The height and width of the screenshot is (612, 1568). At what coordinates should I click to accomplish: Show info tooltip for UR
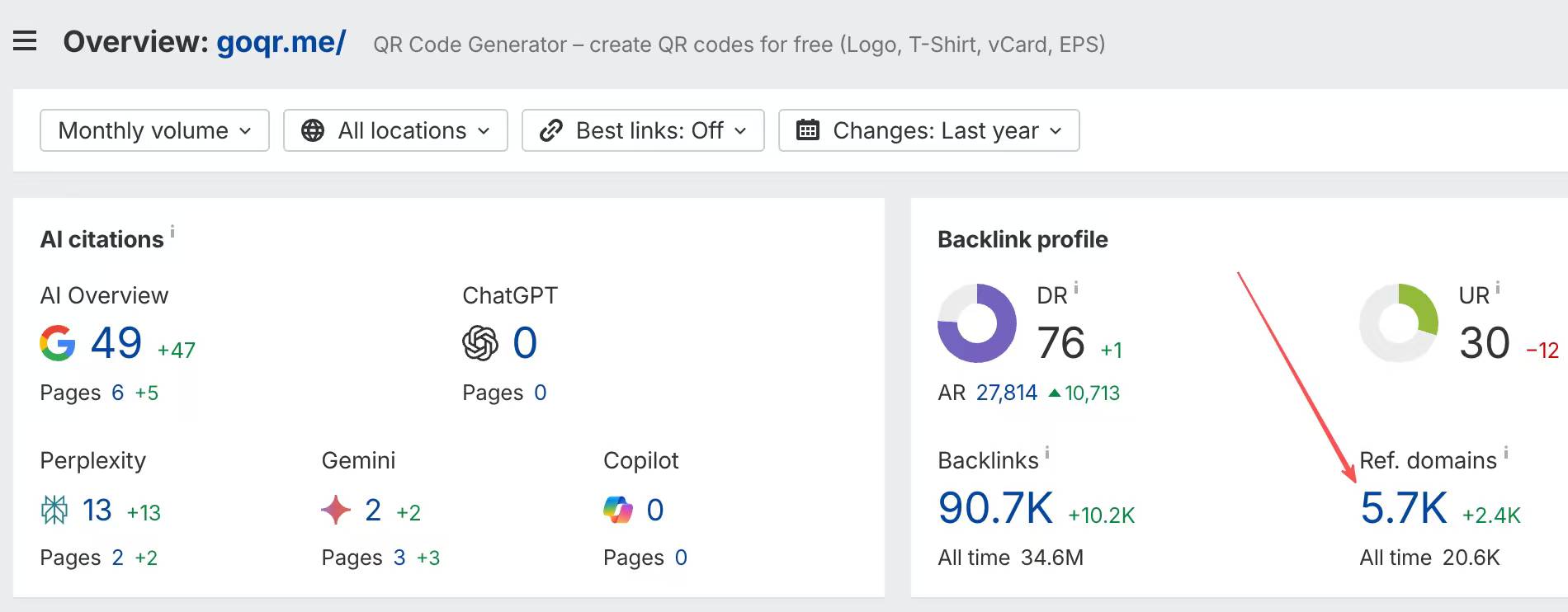1498,288
